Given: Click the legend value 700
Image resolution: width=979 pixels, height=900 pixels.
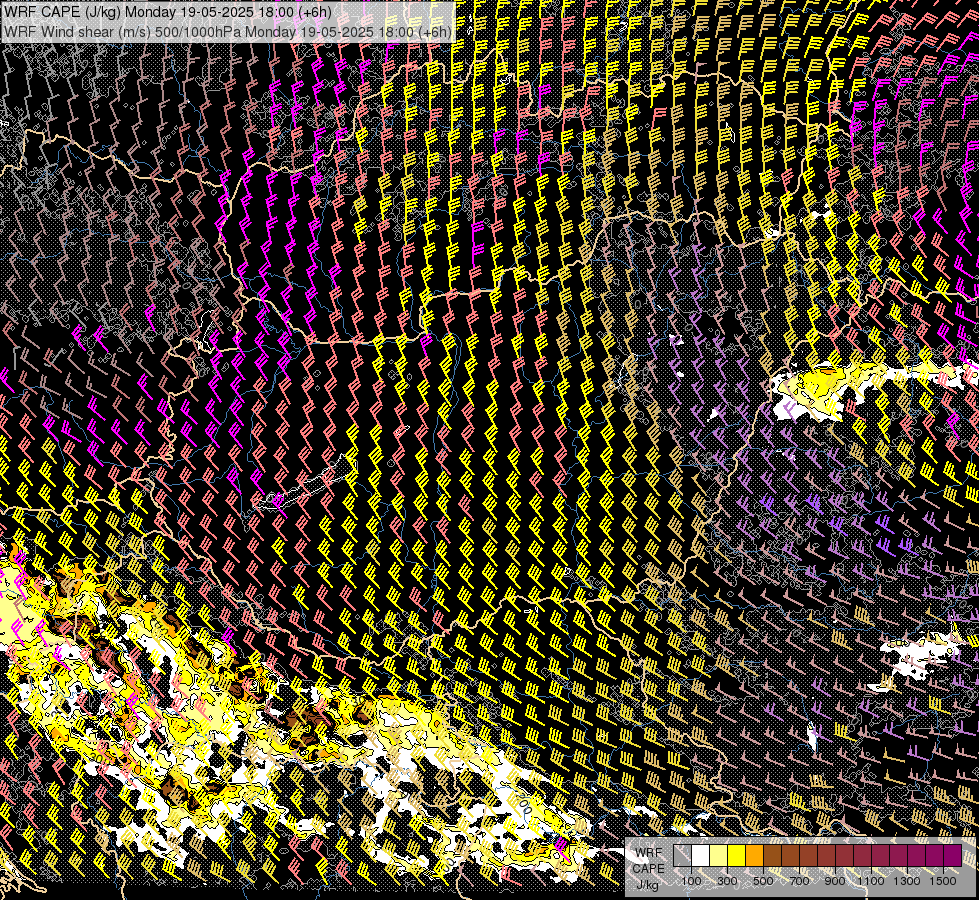Looking at the screenshot, I should click(x=799, y=881).
